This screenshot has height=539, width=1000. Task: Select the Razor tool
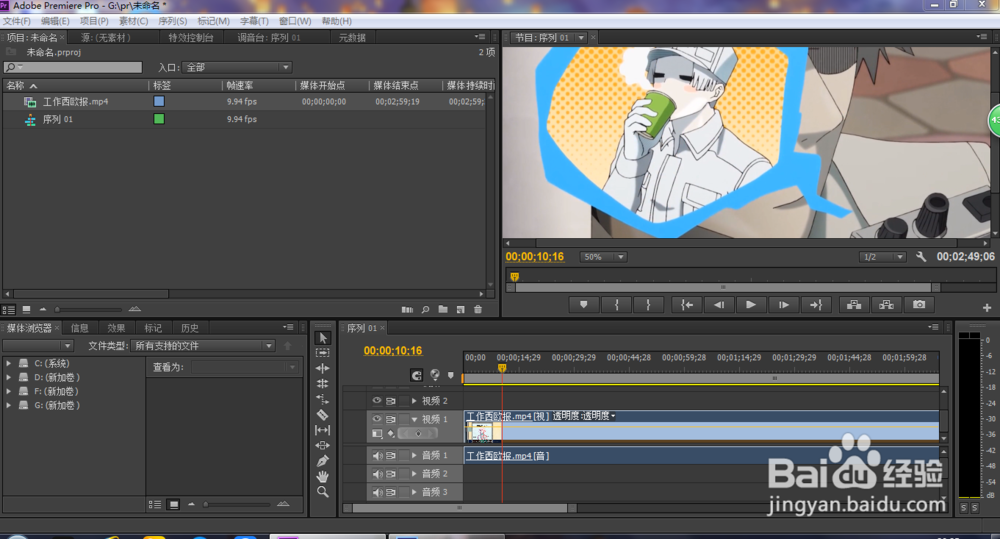[323, 415]
